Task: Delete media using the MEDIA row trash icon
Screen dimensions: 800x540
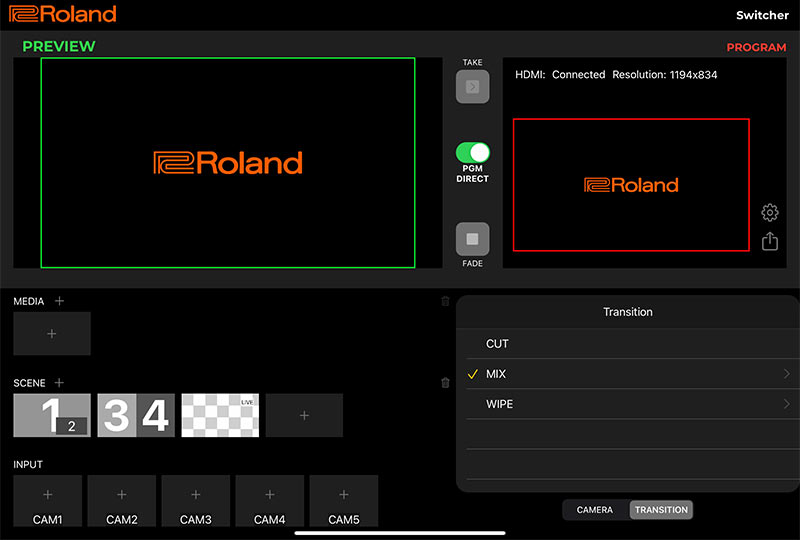Action: click(x=445, y=301)
